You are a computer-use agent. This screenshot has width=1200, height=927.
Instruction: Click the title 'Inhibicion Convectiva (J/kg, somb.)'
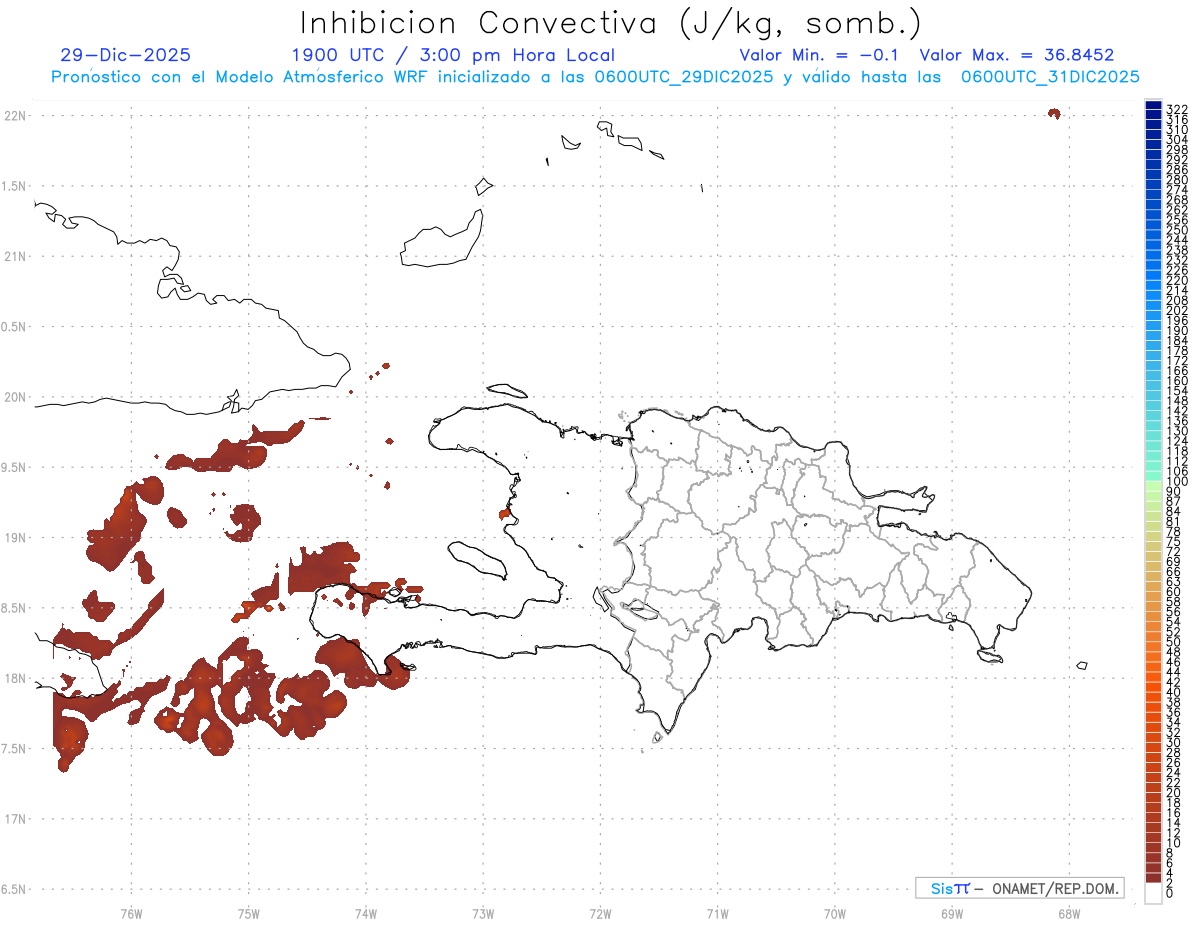coord(611,23)
